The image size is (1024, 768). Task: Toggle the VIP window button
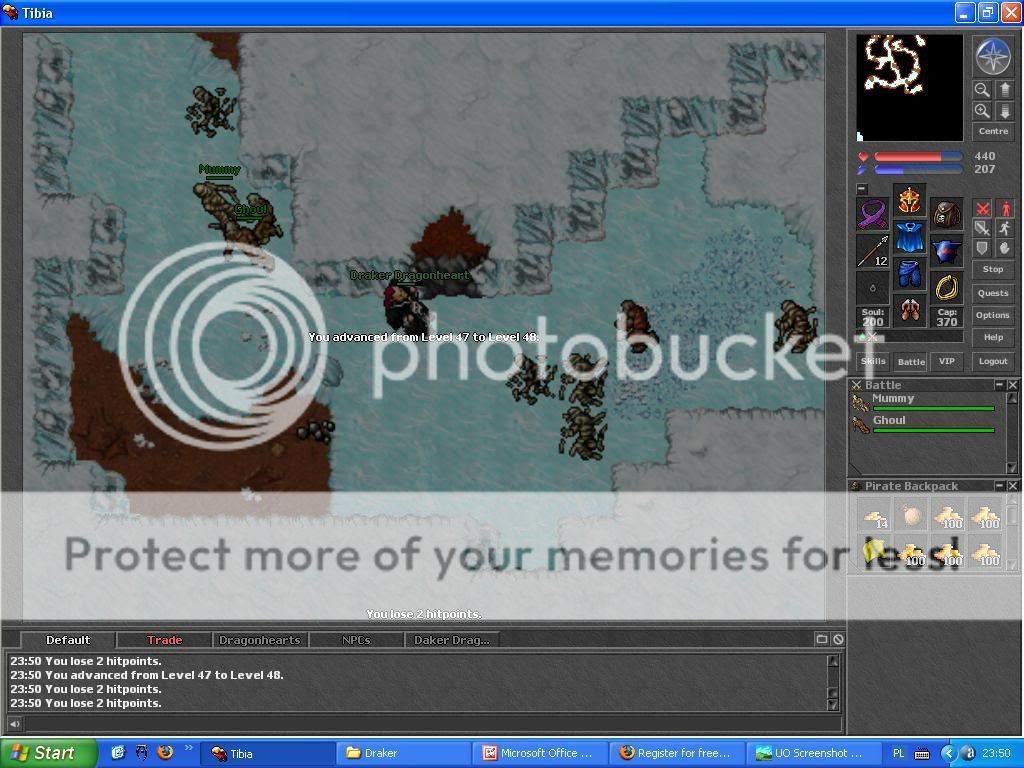click(947, 361)
